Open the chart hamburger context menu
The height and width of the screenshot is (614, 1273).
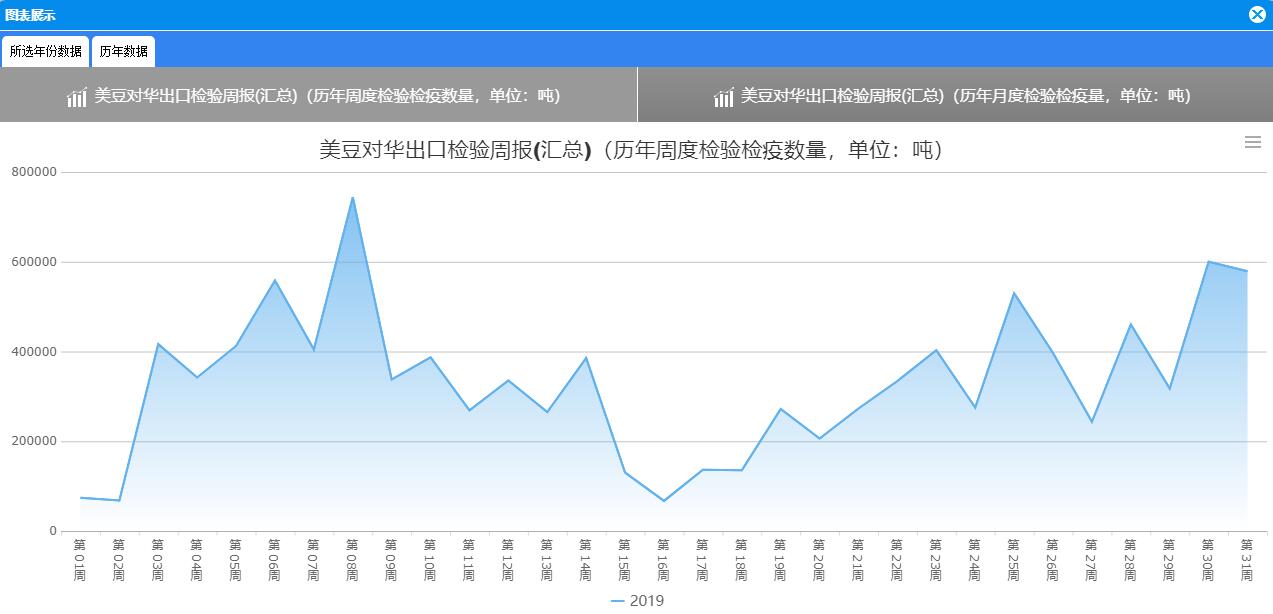1252,143
